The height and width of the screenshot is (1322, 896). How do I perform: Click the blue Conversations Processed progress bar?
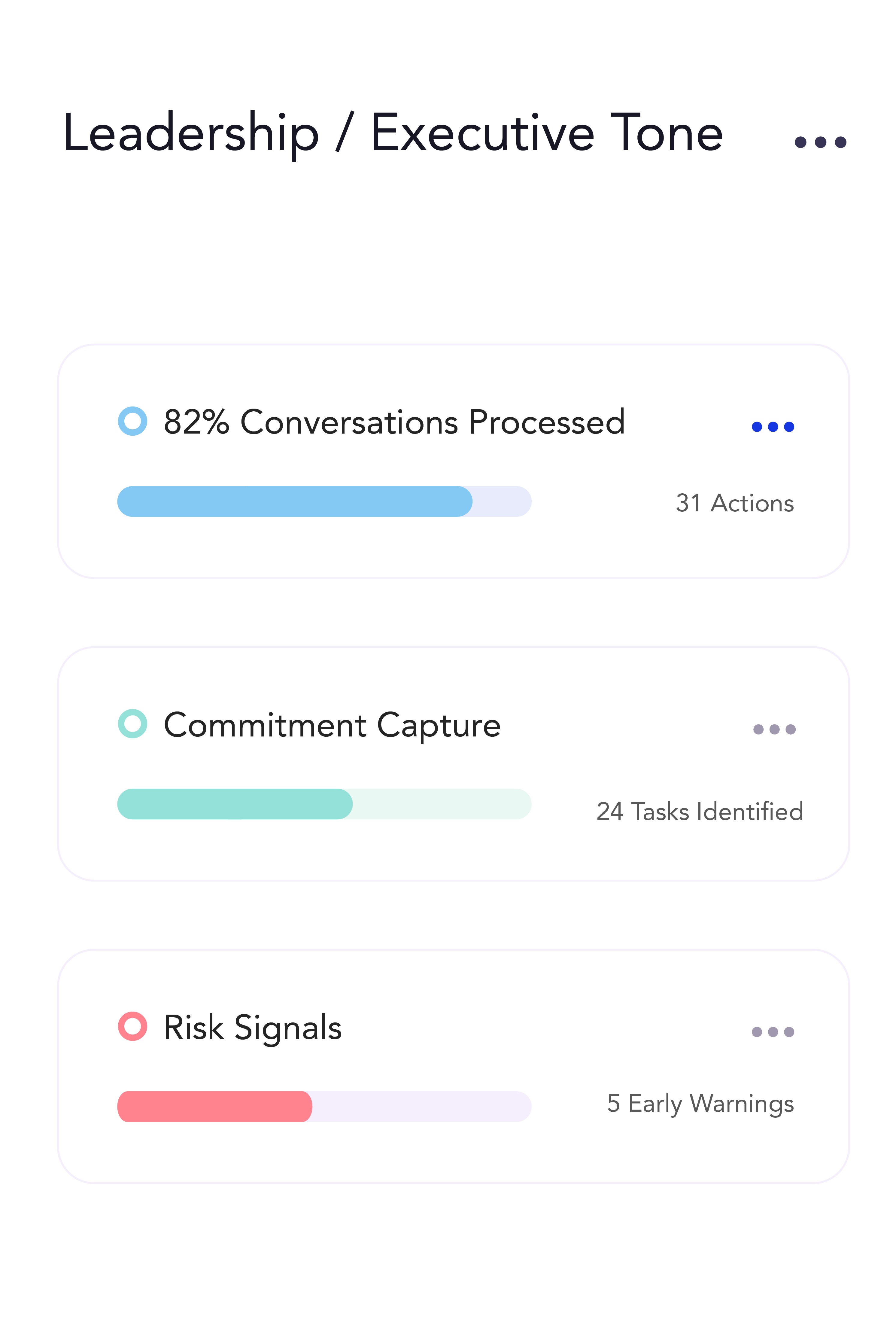click(x=294, y=502)
